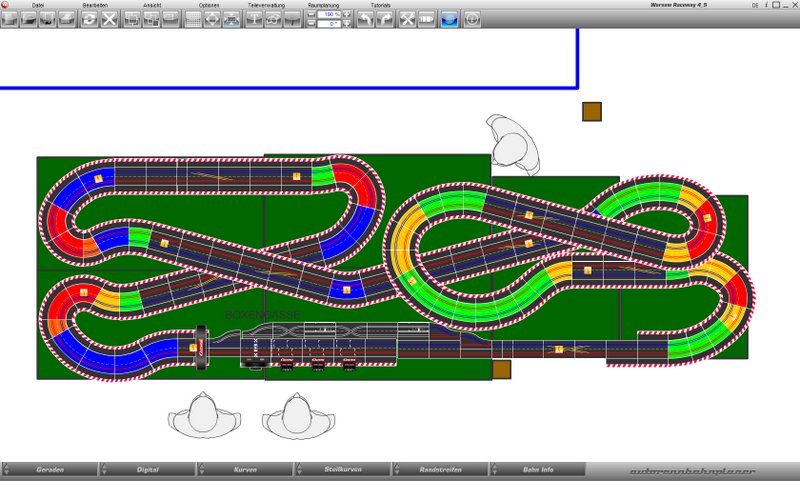Click the refresh arrows icon in toolbar
Screen dimensions: 800x500
point(89,19)
